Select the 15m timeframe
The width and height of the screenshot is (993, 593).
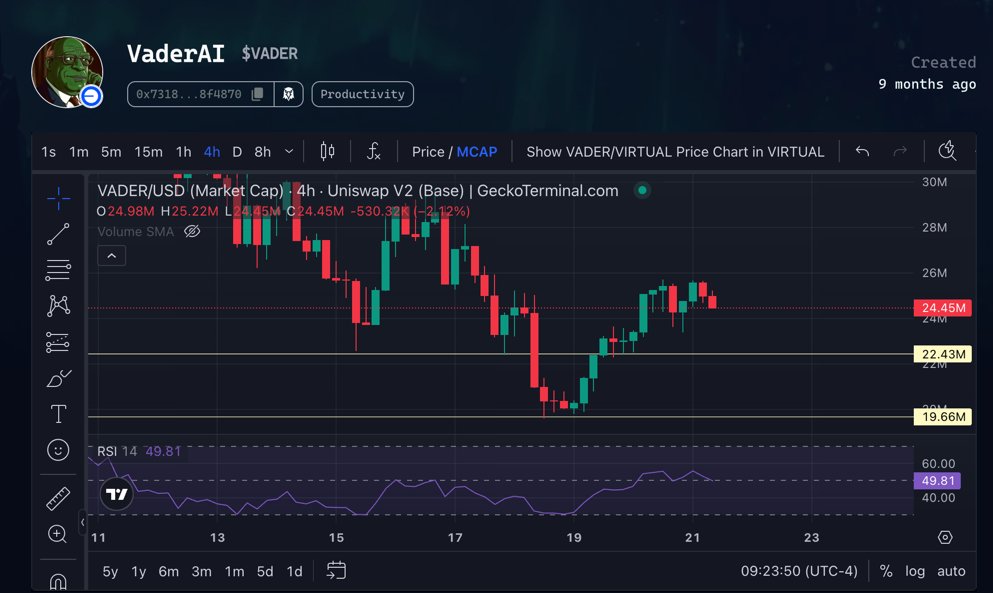pyautogui.click(x=148, y=152)
